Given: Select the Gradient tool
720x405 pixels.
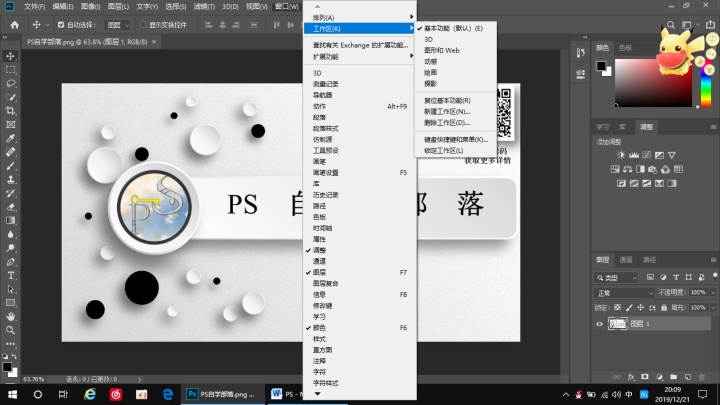Looking at the screenshot, I should coord(10,220).
